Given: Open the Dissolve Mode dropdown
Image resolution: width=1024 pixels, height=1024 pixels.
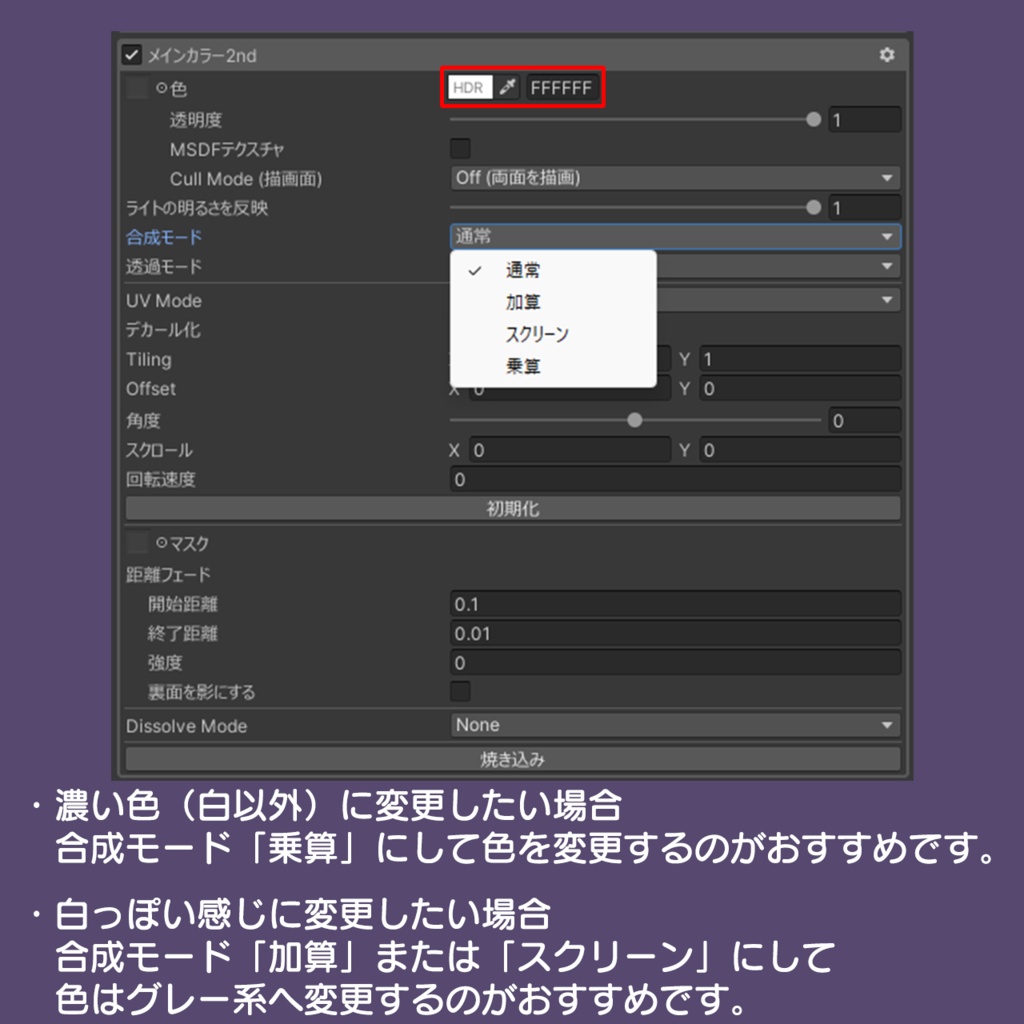Looking at the screenshot, I should tap(672, 724).
